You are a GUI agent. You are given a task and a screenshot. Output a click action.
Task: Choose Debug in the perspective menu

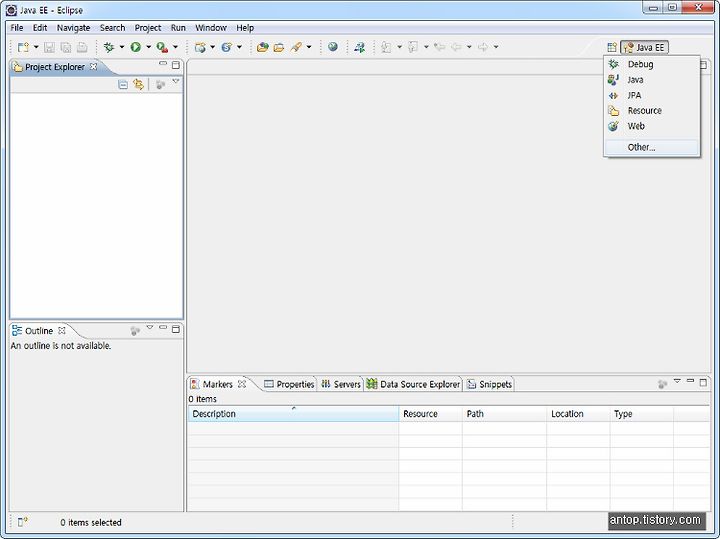tap(652, 64)
